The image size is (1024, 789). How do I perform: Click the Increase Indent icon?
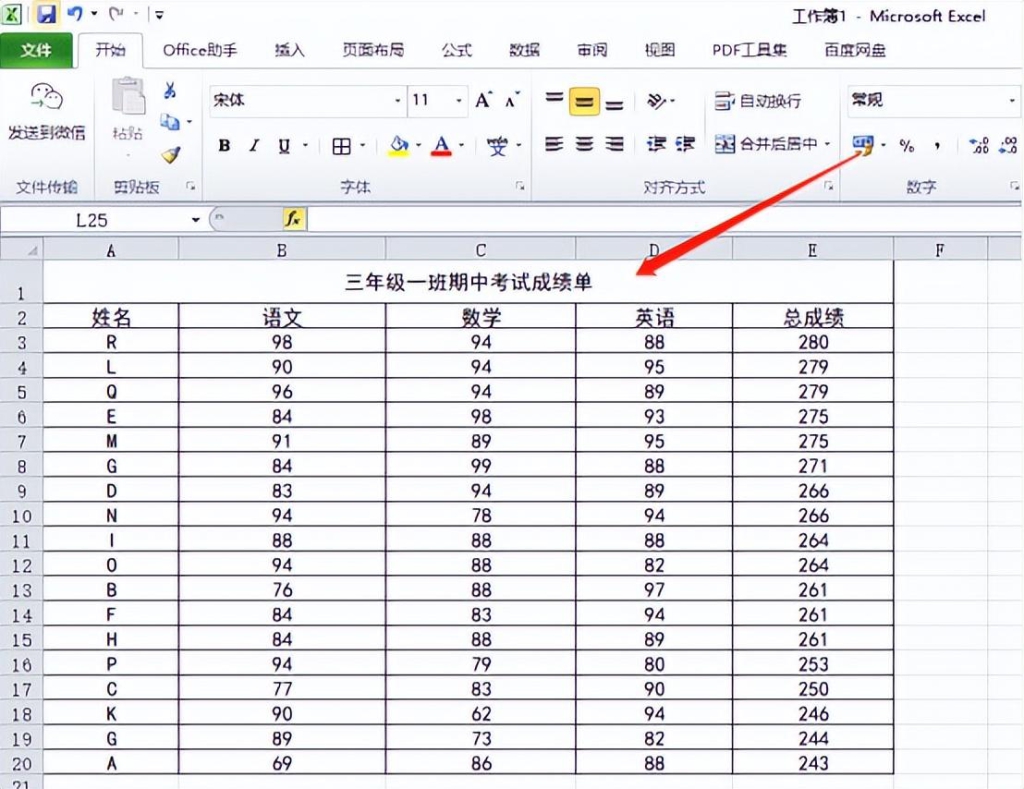tap(684, 144)
